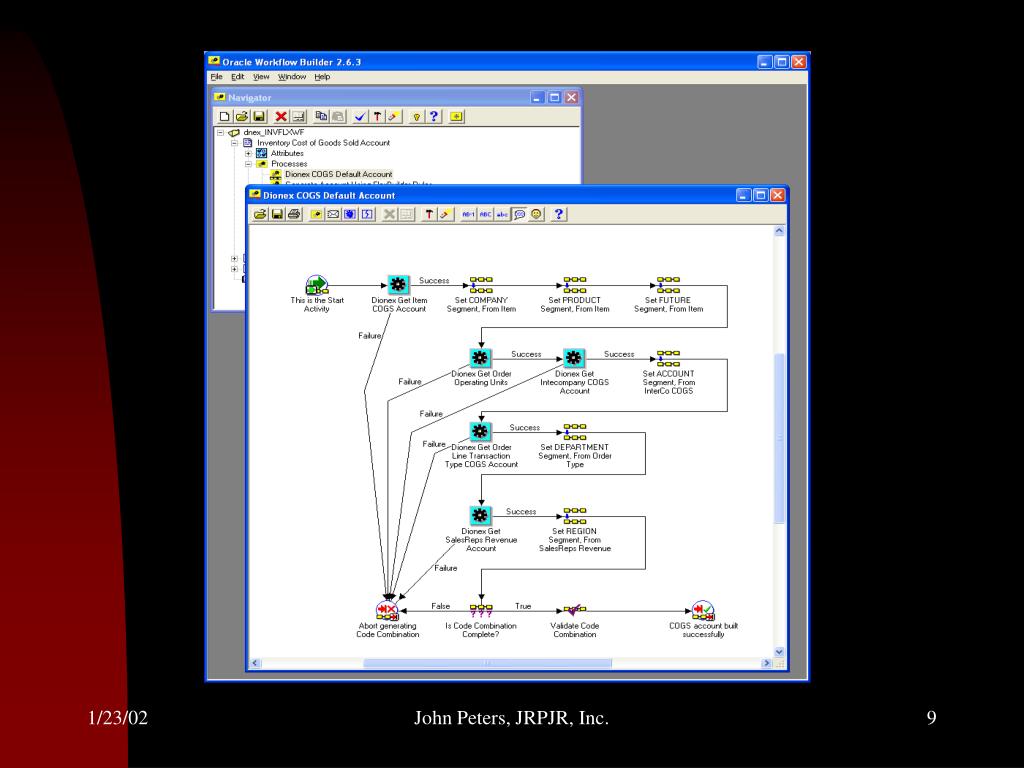Click vertical scrollbar up arrow in process window
Image resolution: width=1024 pixels, height=768 pixels.
(x=779, y=231)
